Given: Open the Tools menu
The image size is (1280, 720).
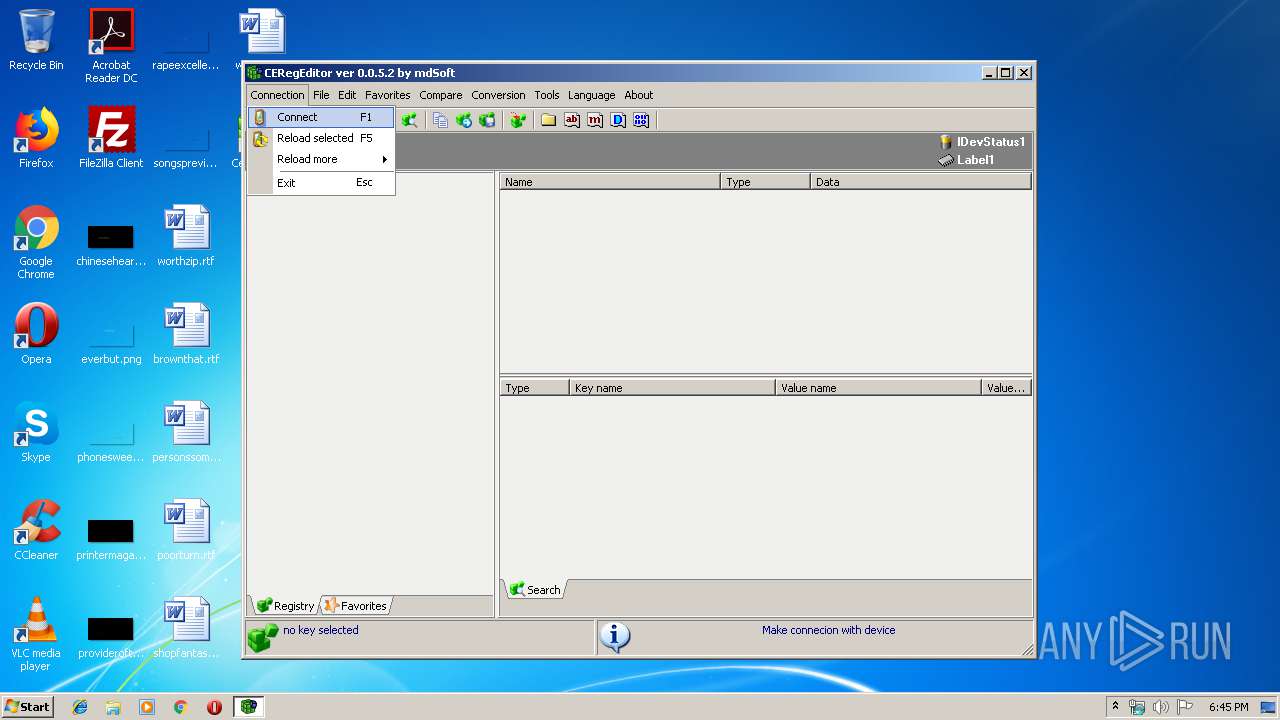Looking at the screenshot, I should (547, 95).
